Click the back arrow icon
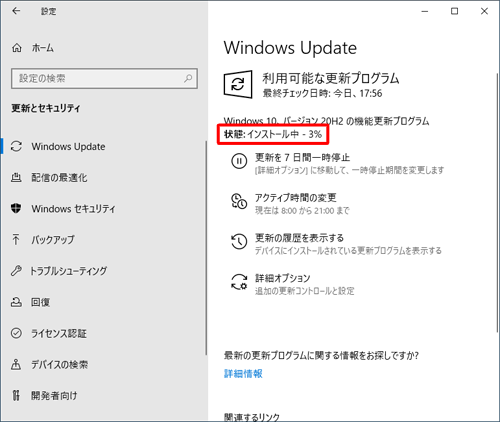This screenshot has width=500, height=422. pyautogui.click(x=16, y=11)
